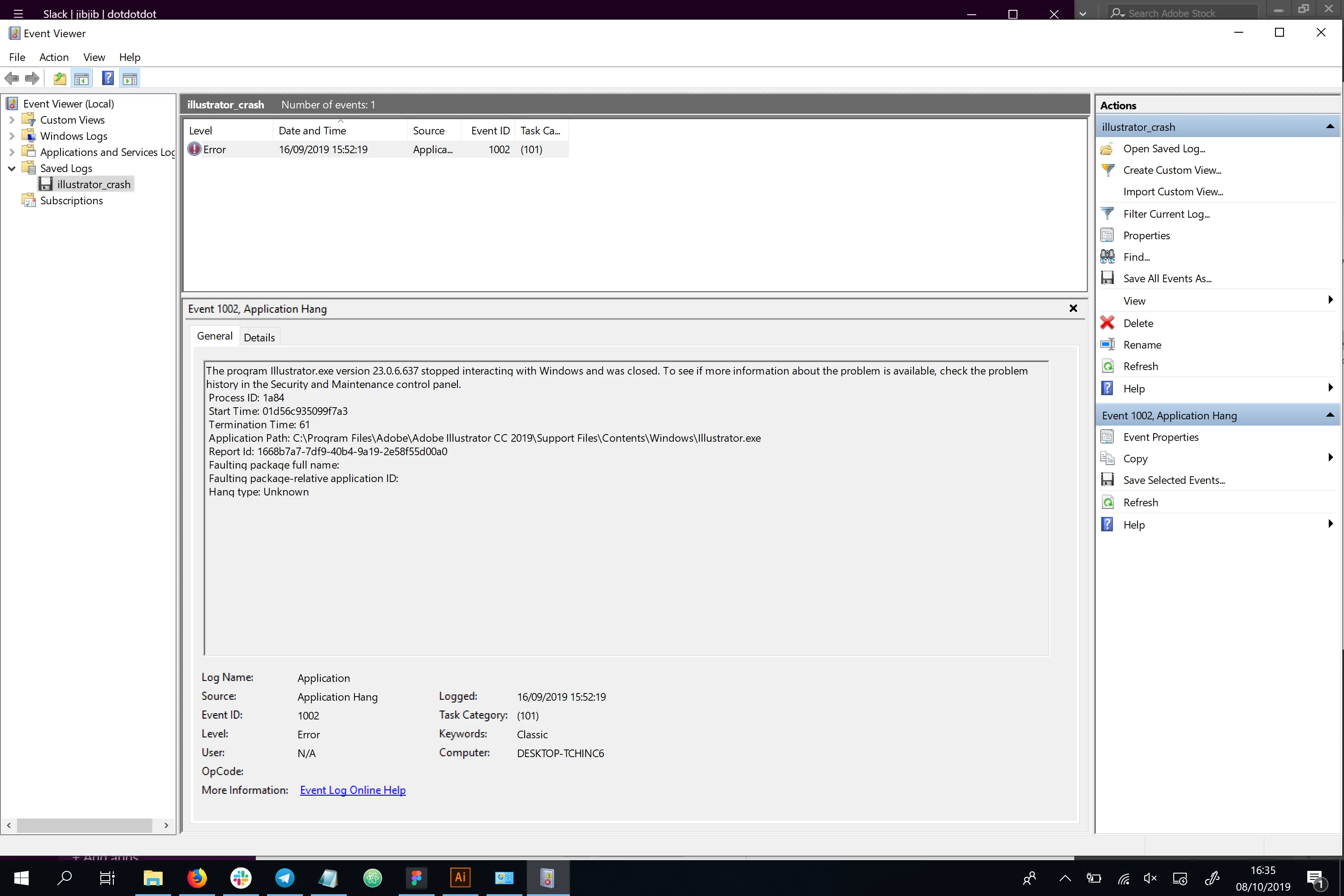Expand the Copy submenu arrow
Image resolution: width=1344 pixels, height=896 pixels.
[x=1330, y=458]
